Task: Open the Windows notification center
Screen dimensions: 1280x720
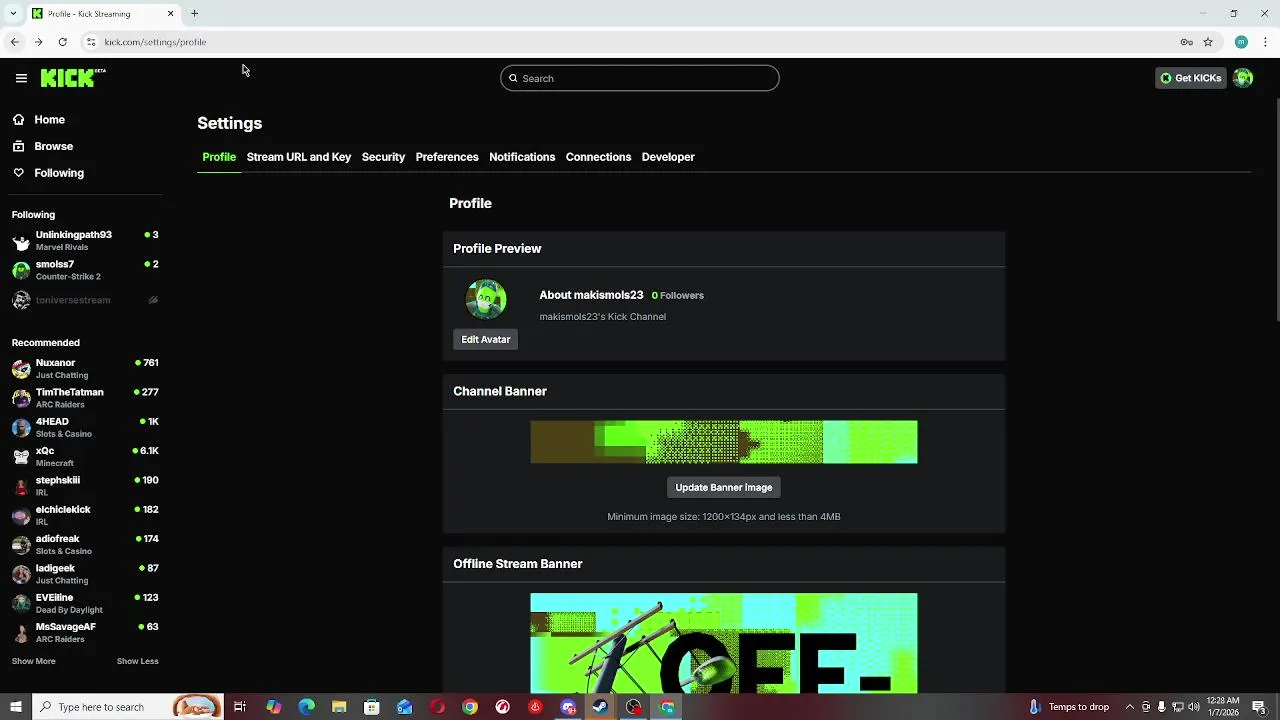Action: [x=1259, y=707]
